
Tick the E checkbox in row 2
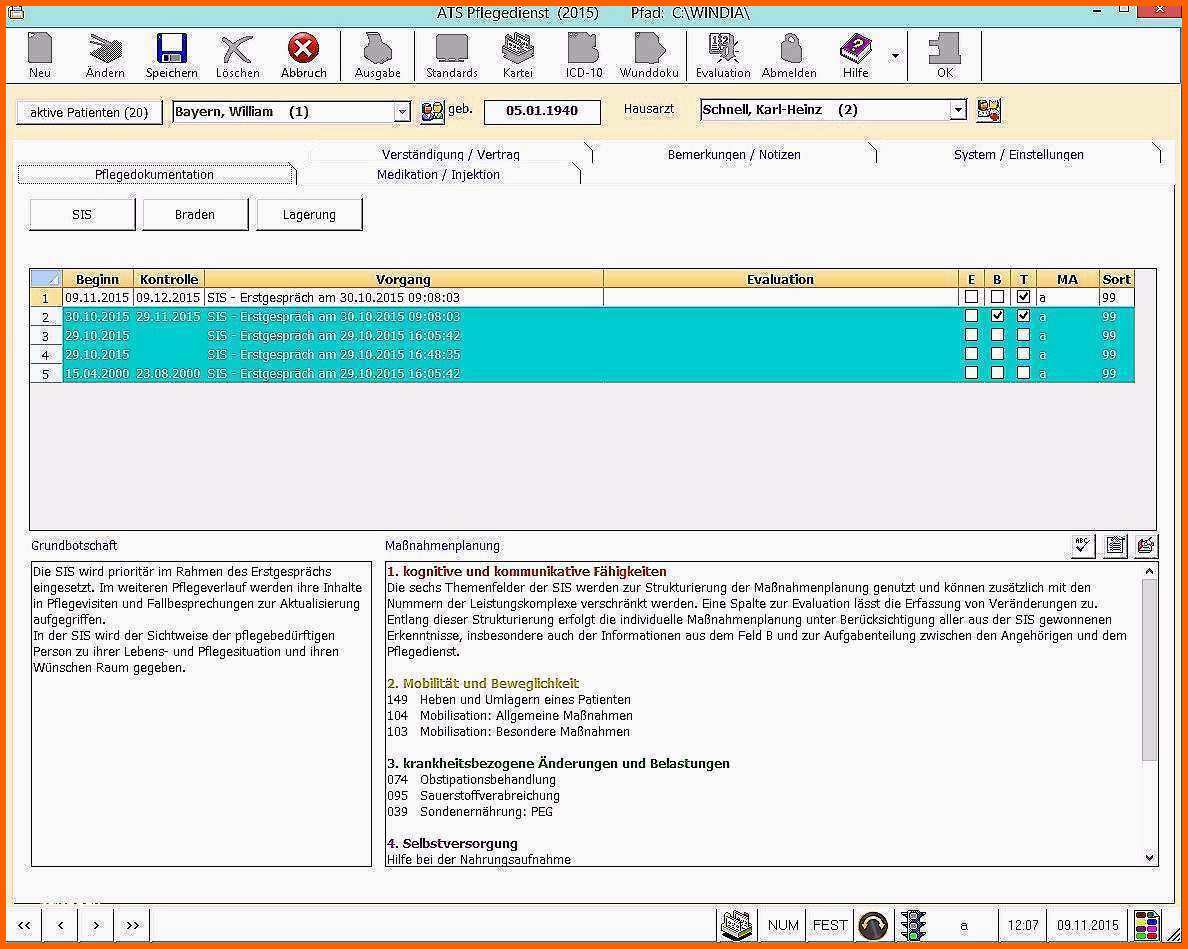tap(971, 316)
